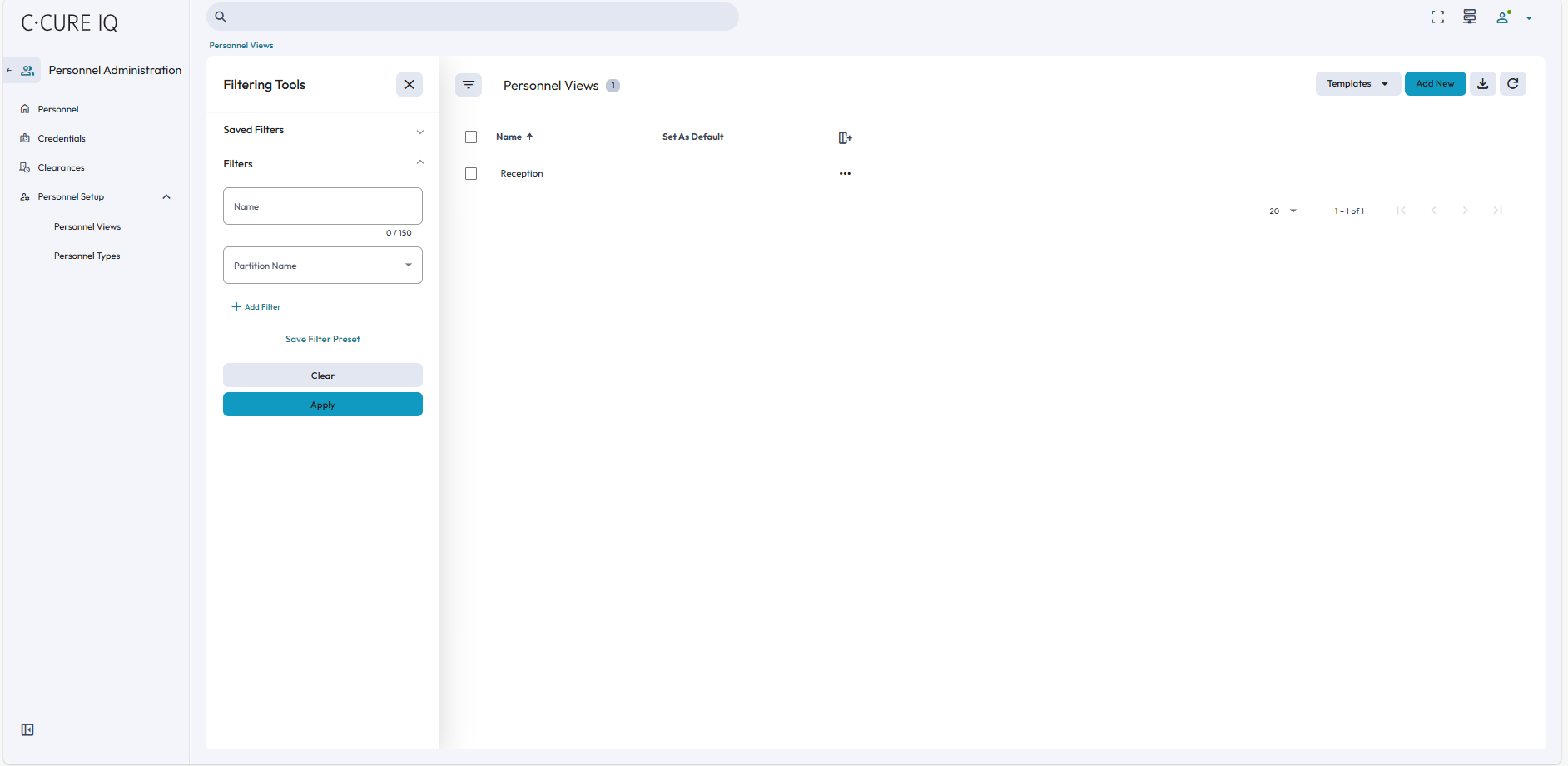Viewport: 1568px width, 766px height.
Task: Click the download export icon
Action: point(1482,84)
